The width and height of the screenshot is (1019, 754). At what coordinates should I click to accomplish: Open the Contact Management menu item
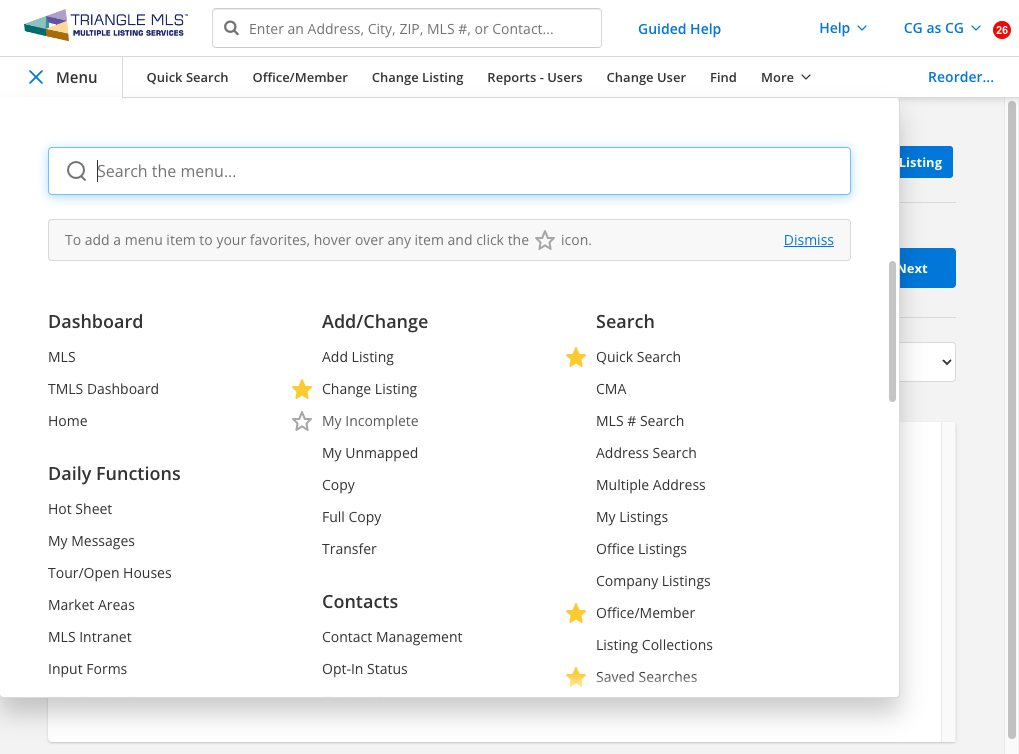pyautogui.click(x=392, y=637)
